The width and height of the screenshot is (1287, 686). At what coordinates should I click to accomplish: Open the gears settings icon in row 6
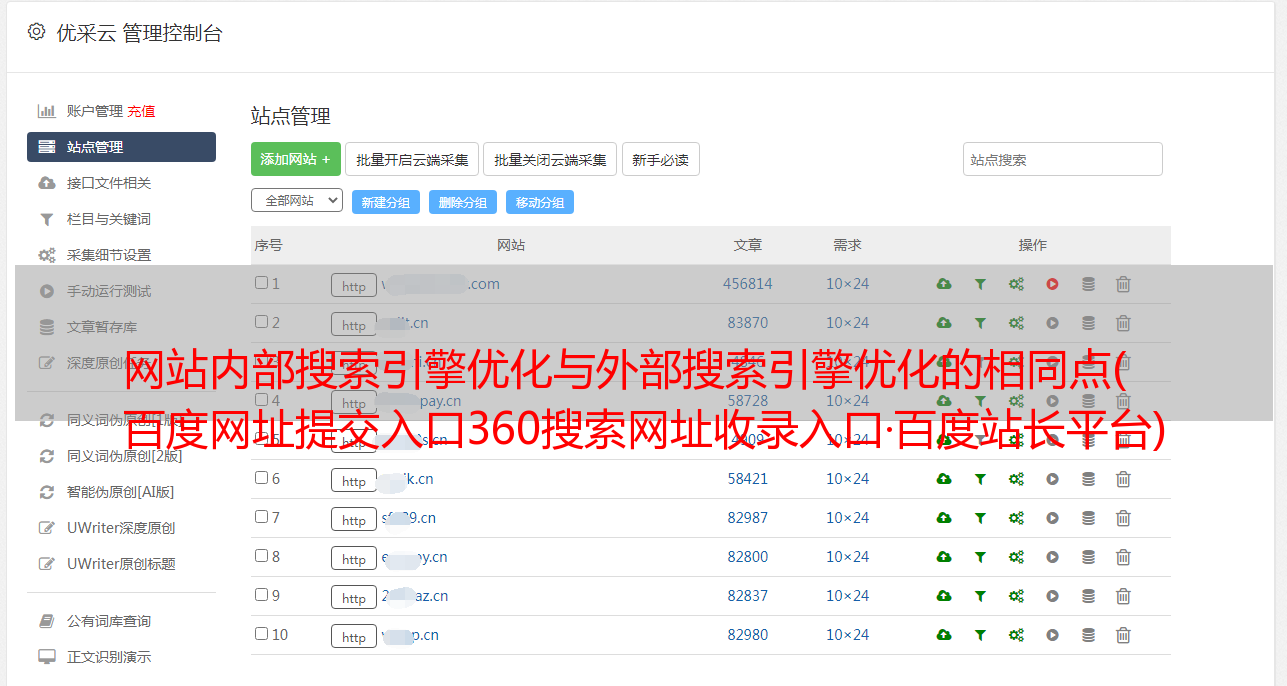[x=1016, y=479]
